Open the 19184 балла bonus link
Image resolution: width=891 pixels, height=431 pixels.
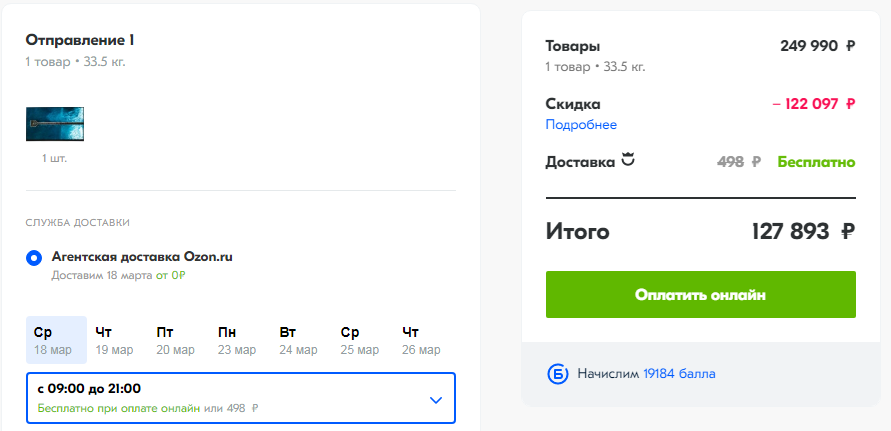click(679, 374)
